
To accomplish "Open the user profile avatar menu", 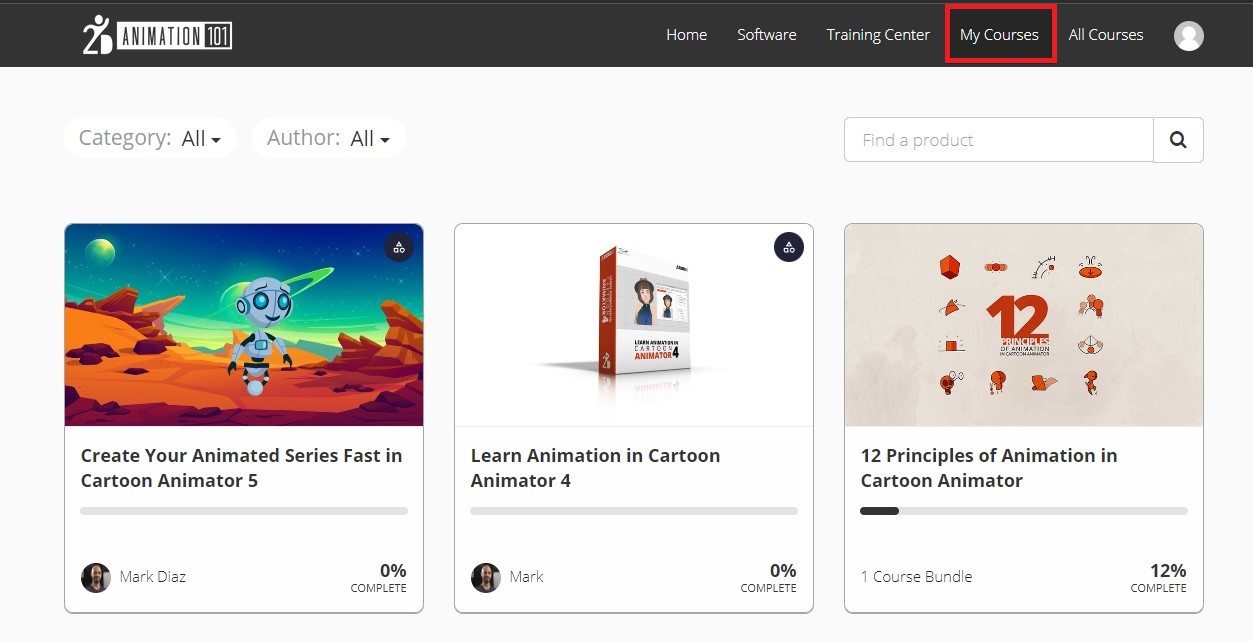I will click(1188, 36).
